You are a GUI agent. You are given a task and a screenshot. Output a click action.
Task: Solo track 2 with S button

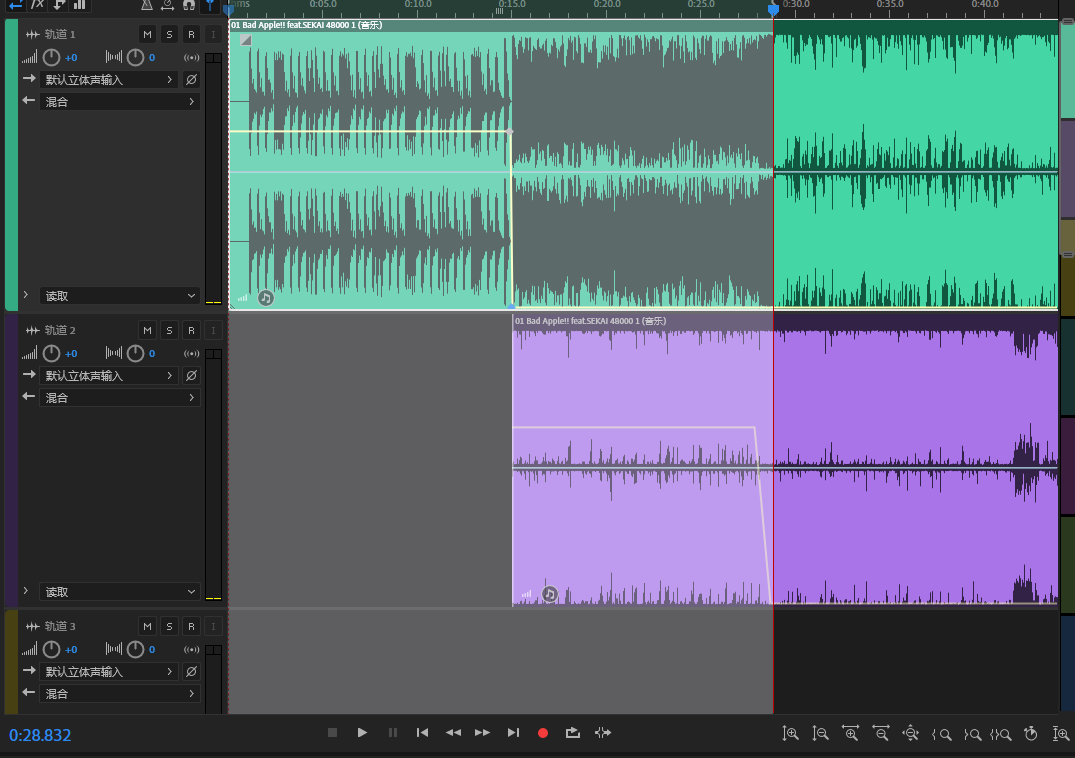[x=169, y=330]
